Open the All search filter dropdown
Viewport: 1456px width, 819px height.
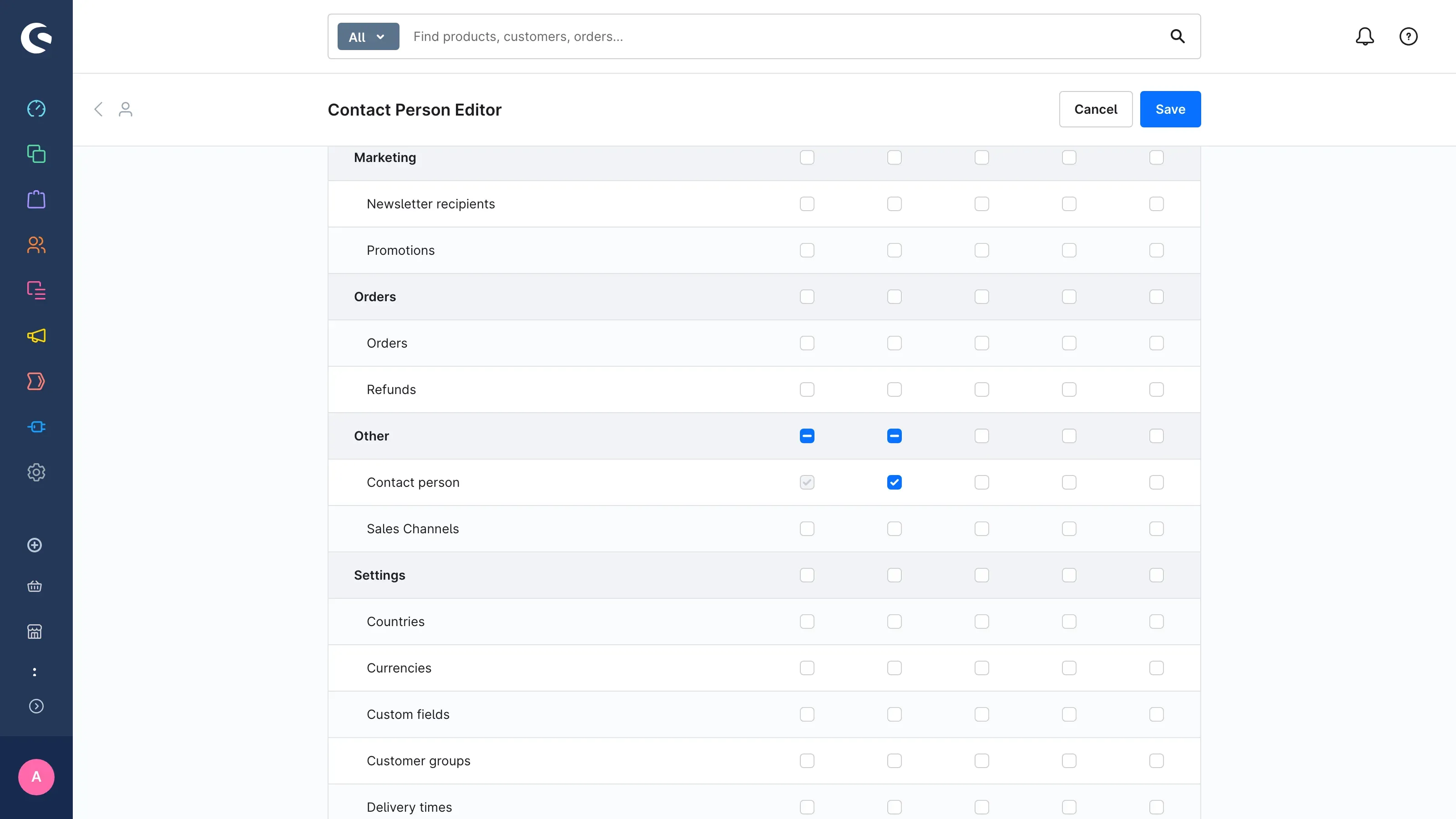click(x=368, y=36)
